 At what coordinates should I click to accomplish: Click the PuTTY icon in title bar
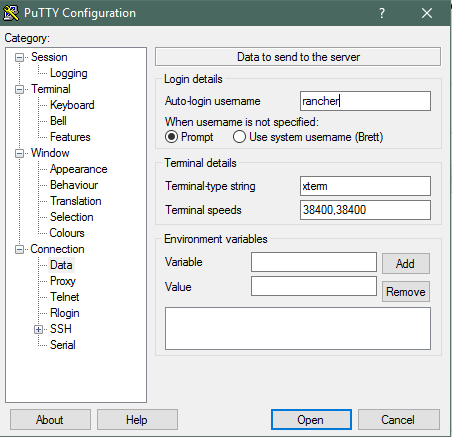pyautogui.click(x=11, y=13)
